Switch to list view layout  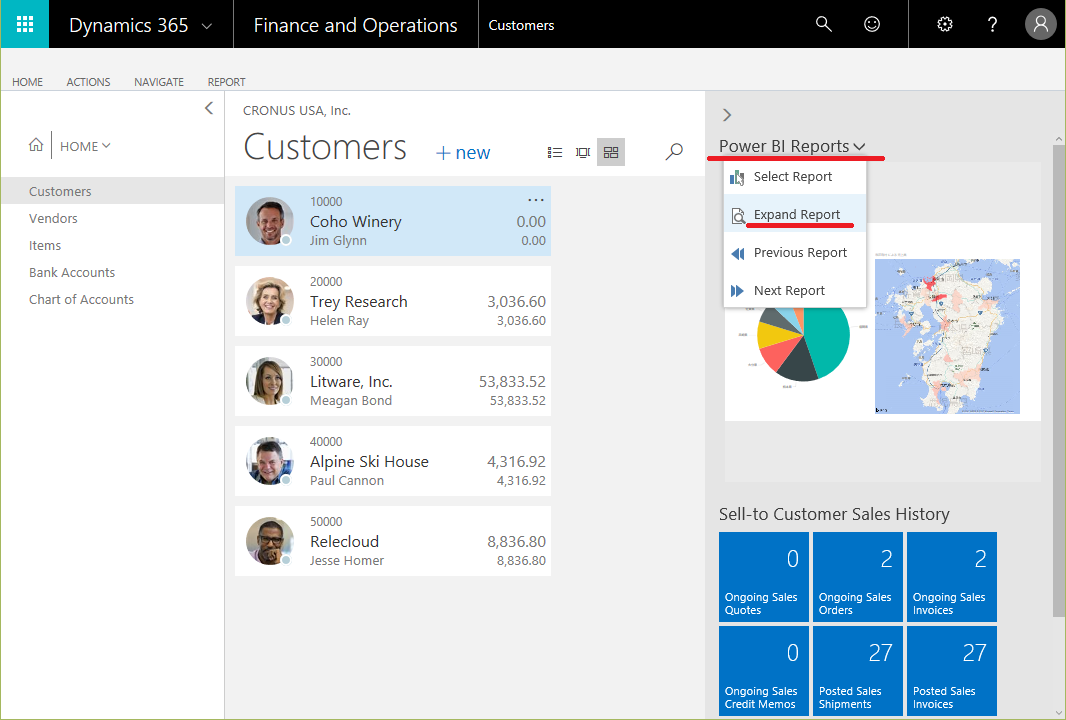pyautogui.click(x=555, y=152)
